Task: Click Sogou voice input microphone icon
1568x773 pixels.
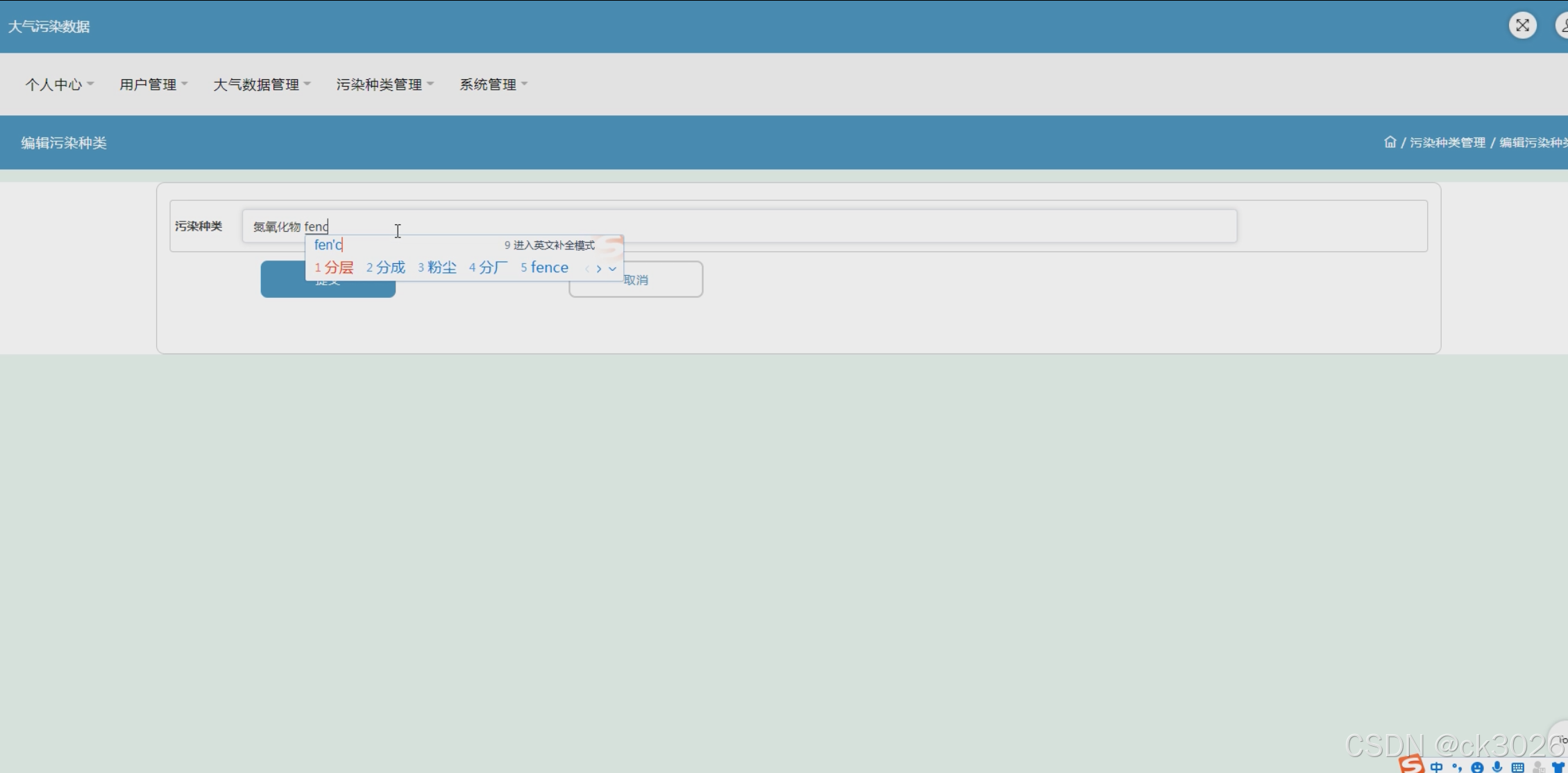Action: point(1497,767)
